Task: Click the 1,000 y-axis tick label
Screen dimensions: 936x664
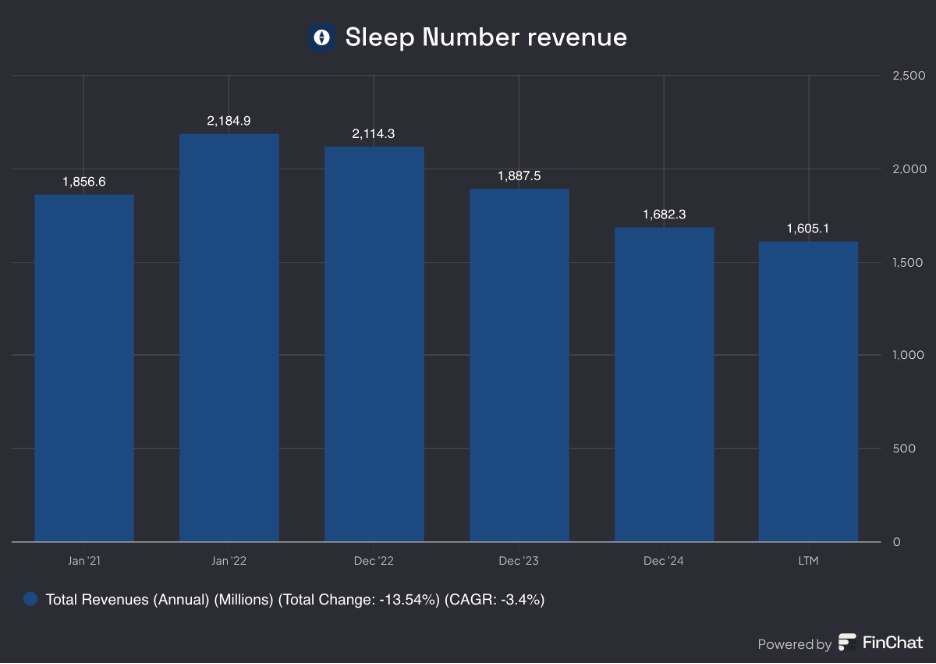Action: [x=908, y=355]
